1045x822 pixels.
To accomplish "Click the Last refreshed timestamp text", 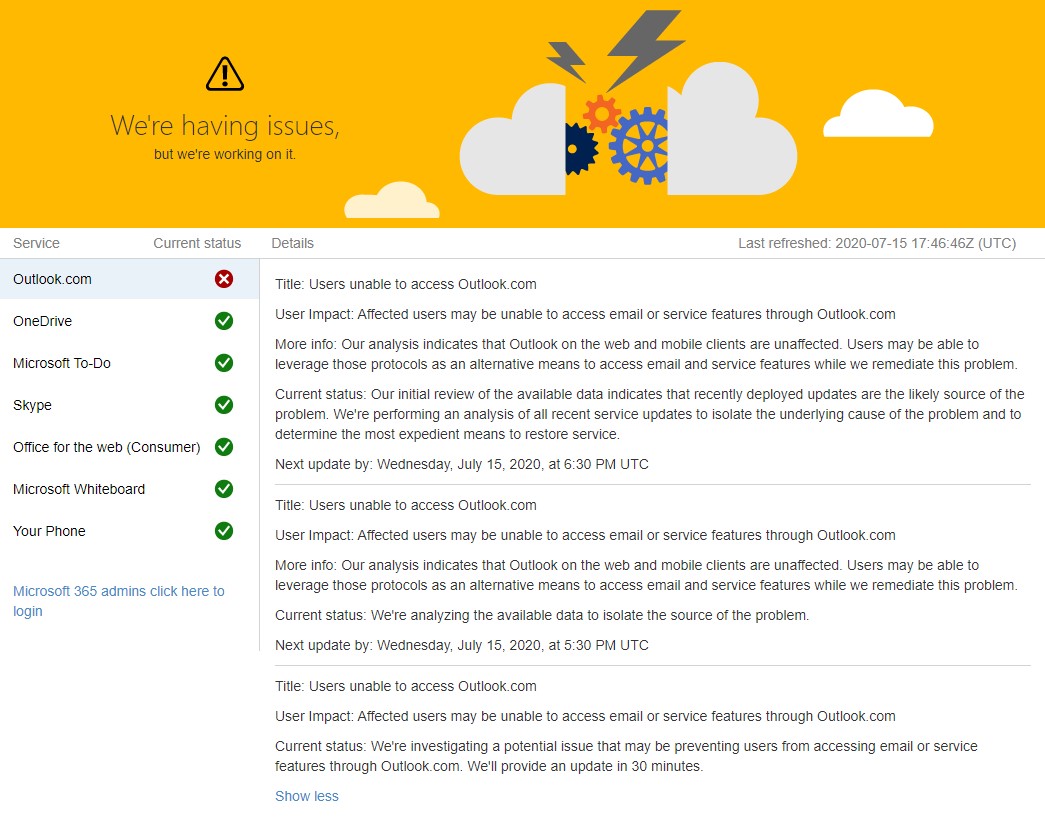I will click(877, 243).
